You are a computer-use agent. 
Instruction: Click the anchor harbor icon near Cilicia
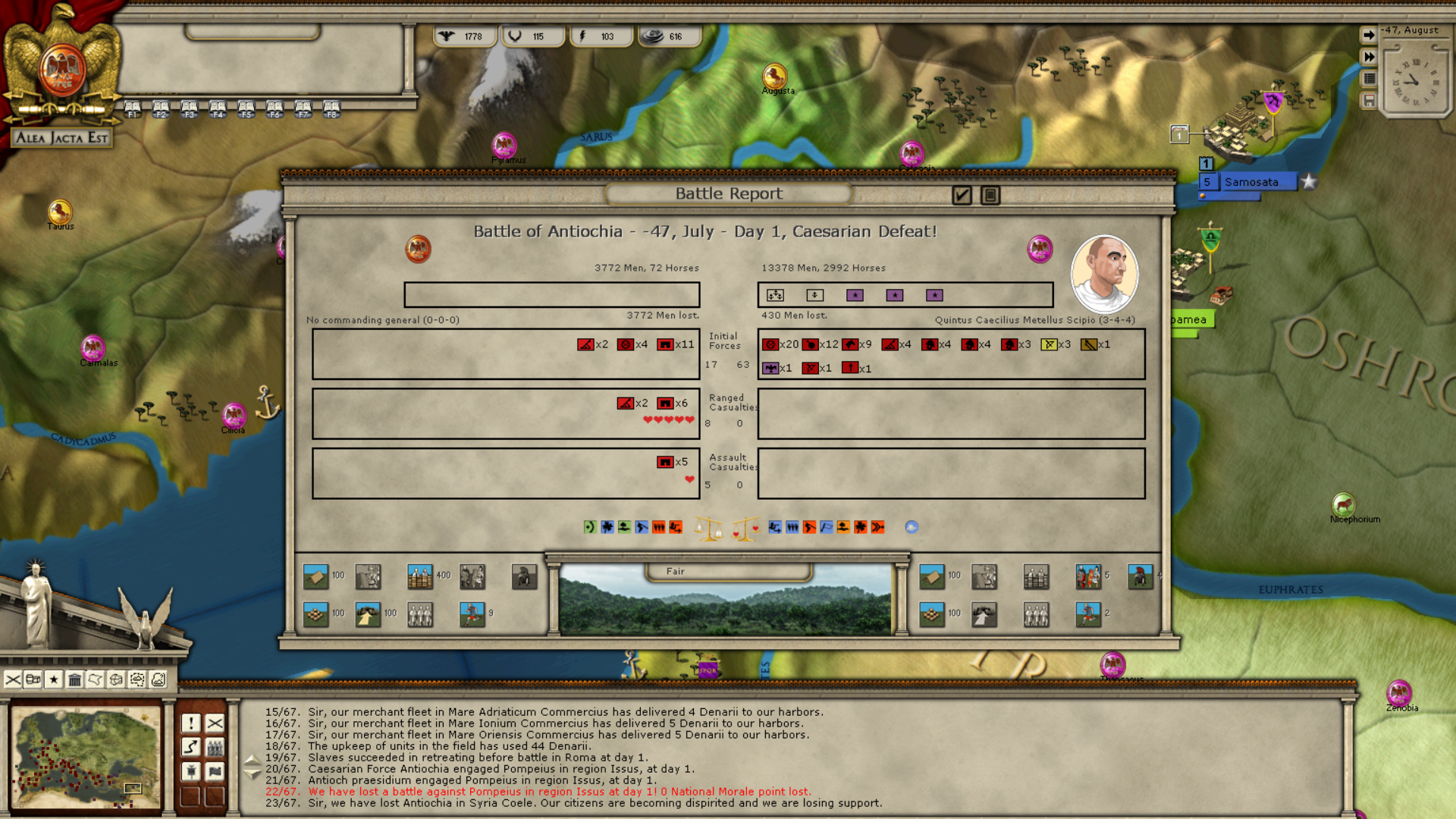click(x=267, y=403)
